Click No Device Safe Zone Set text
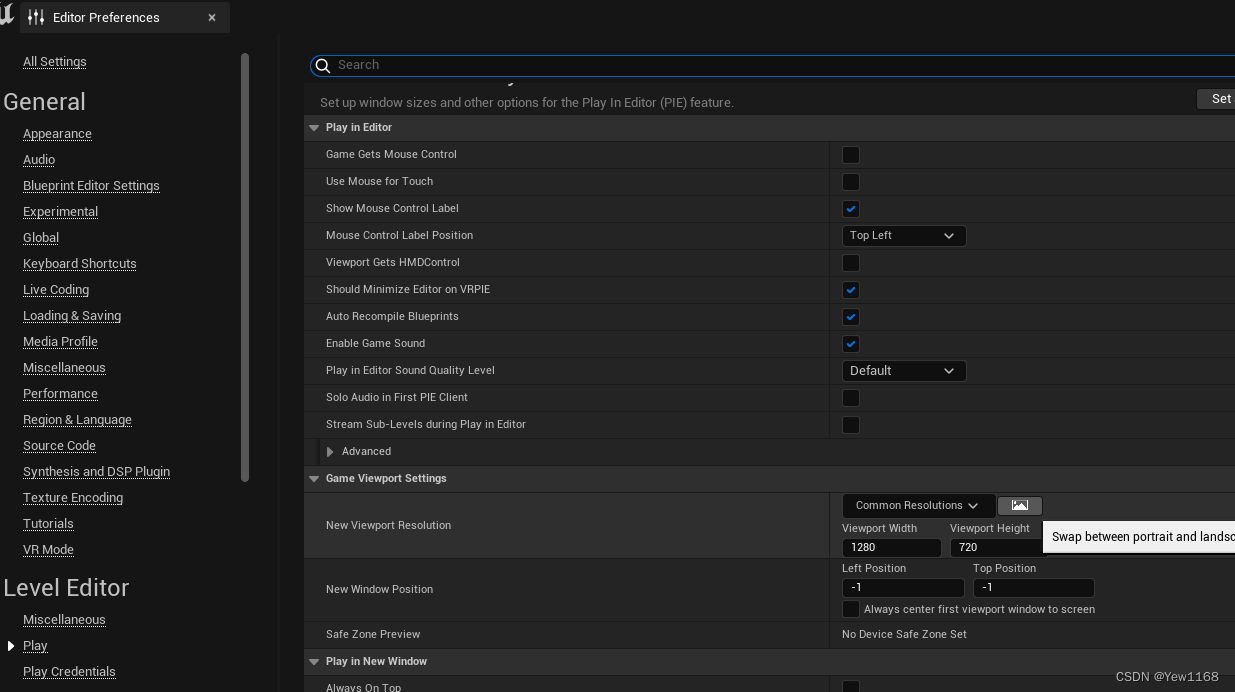 pyautogui.click(x=904, y=634)
